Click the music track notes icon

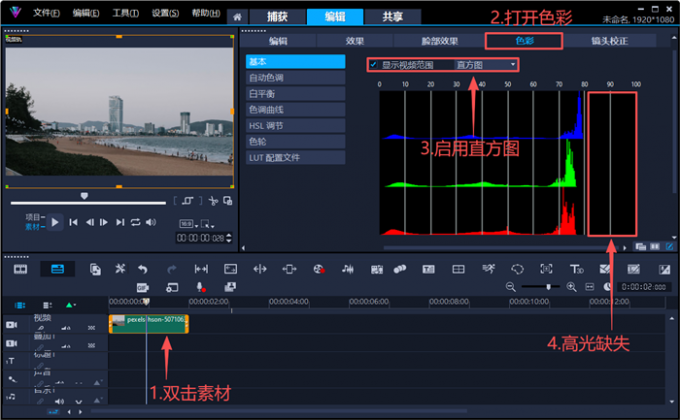[x=10, y=397]
